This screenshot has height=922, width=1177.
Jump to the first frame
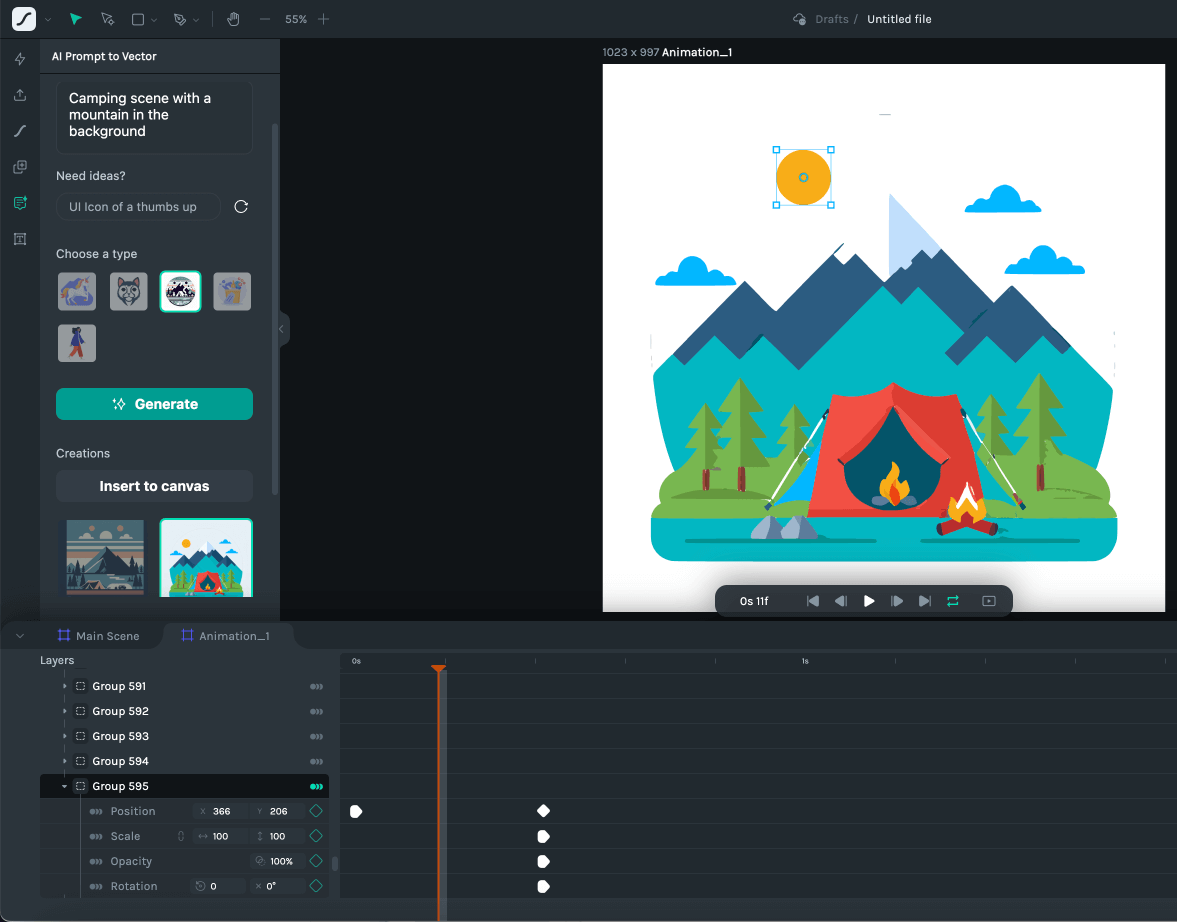[813, 601]
